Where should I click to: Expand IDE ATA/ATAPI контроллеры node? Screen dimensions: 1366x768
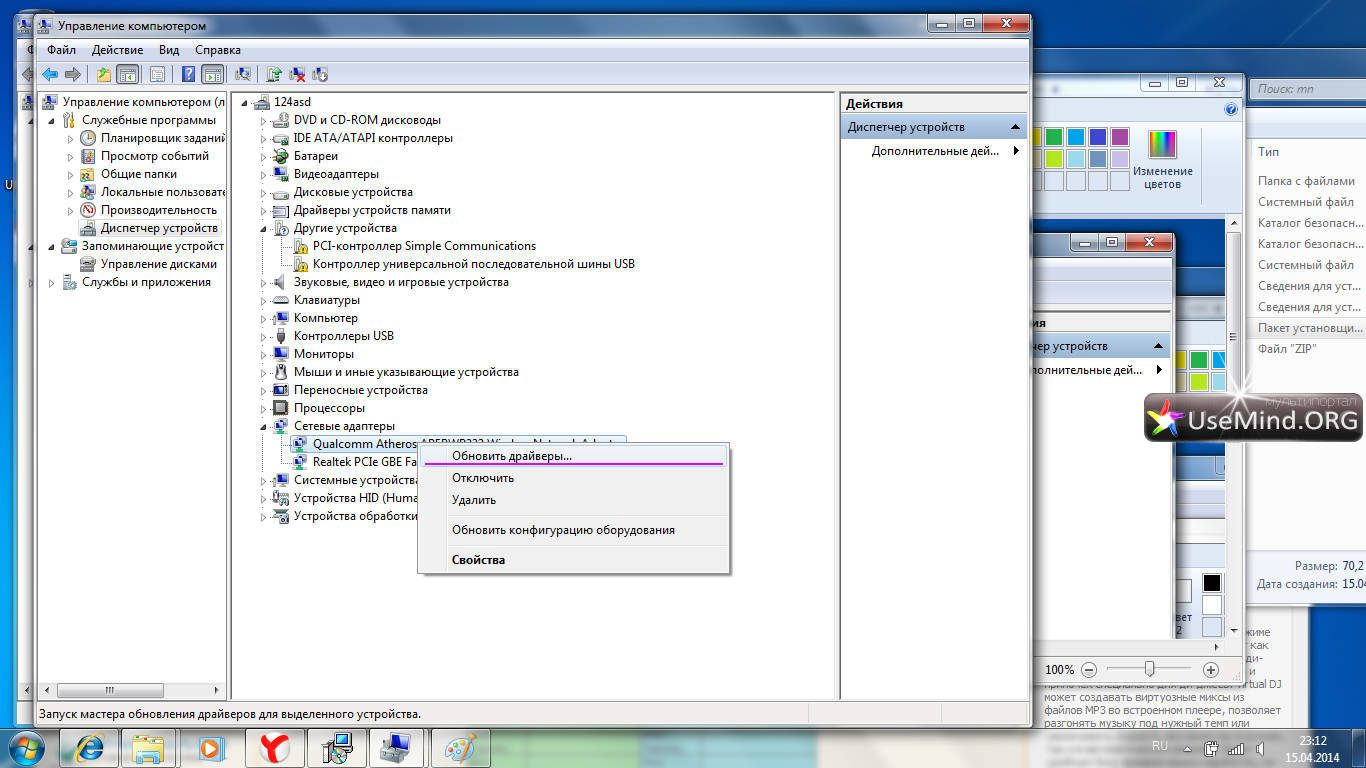[265, 138]
